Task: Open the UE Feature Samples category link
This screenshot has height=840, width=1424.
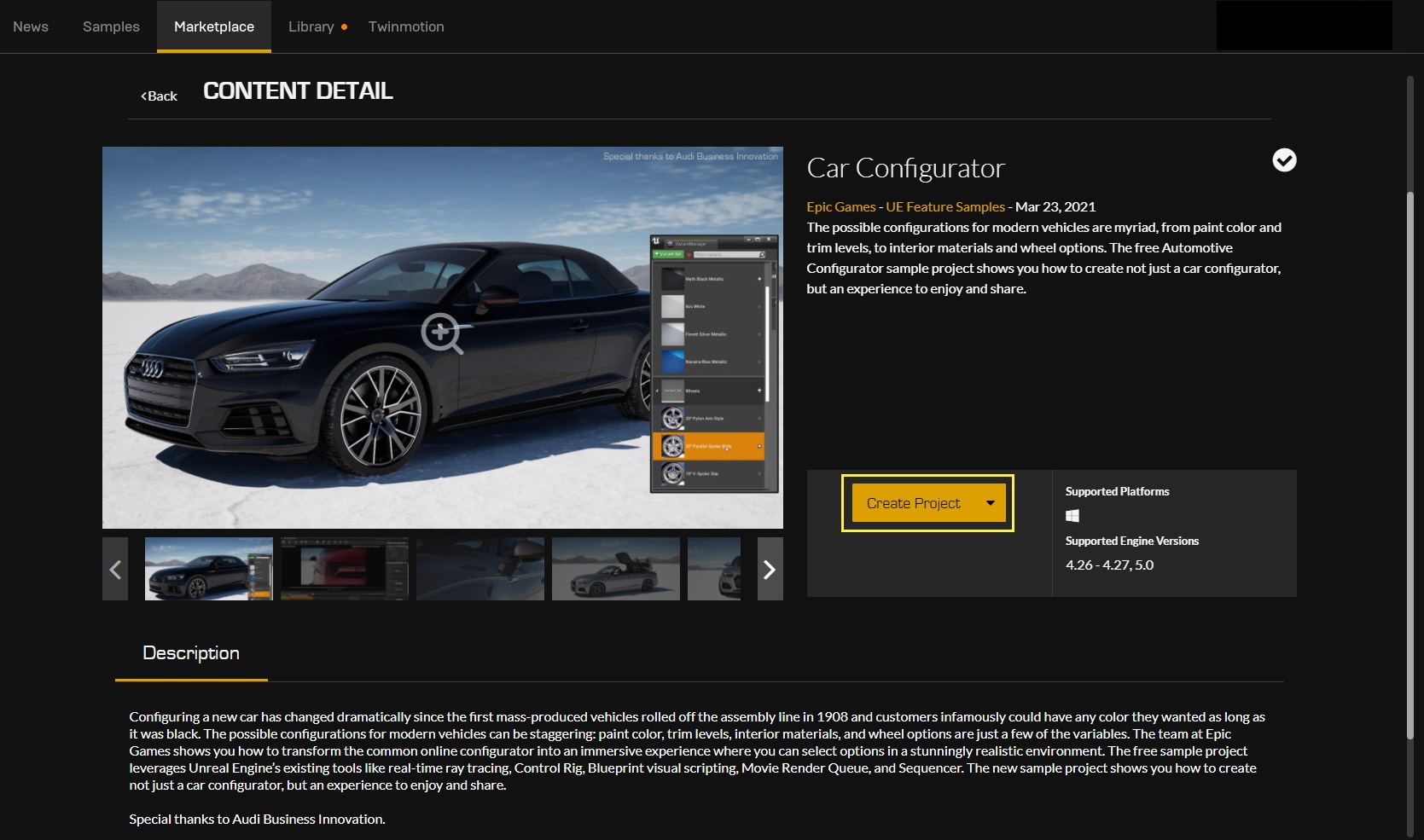Action: [x=945, y=206]
